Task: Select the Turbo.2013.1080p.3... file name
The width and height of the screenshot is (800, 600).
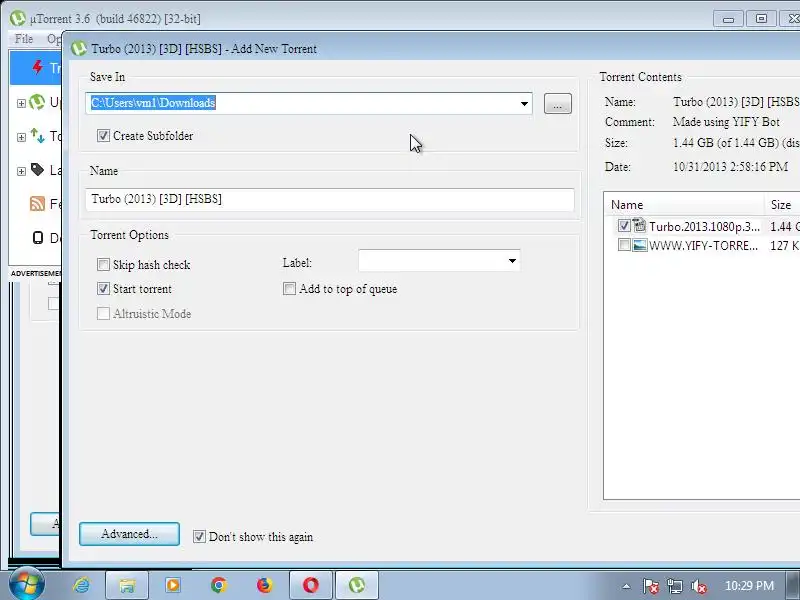Action: (x=704, y=226)
